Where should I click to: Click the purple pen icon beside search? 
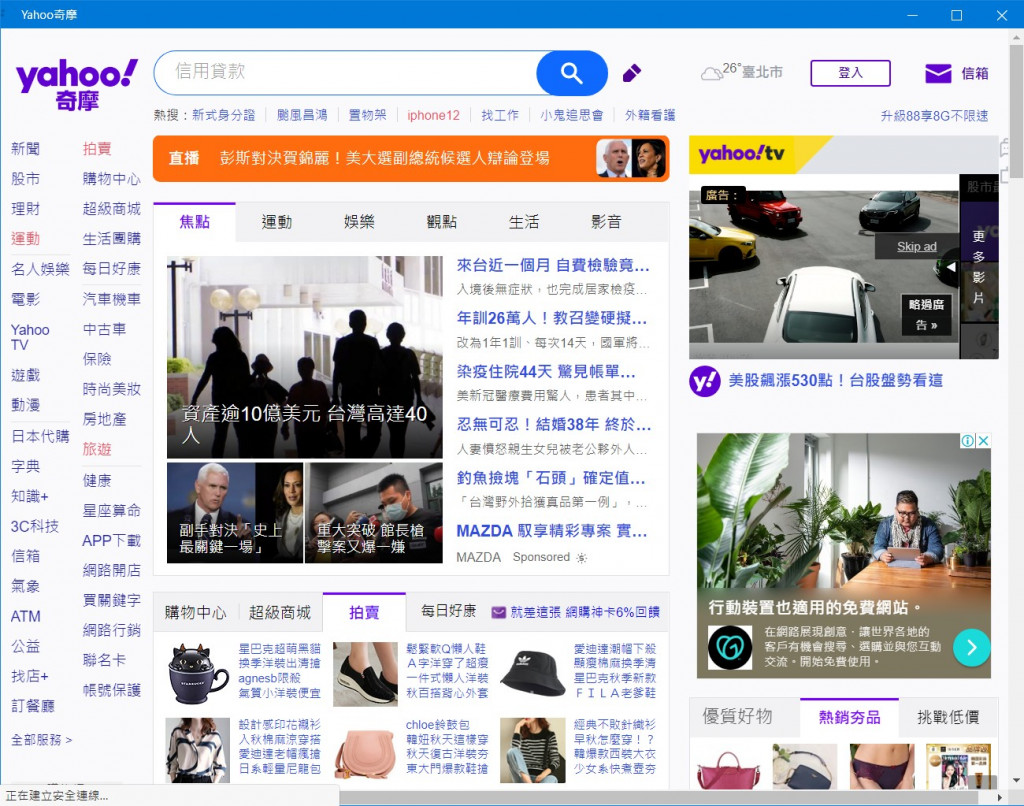632,73
